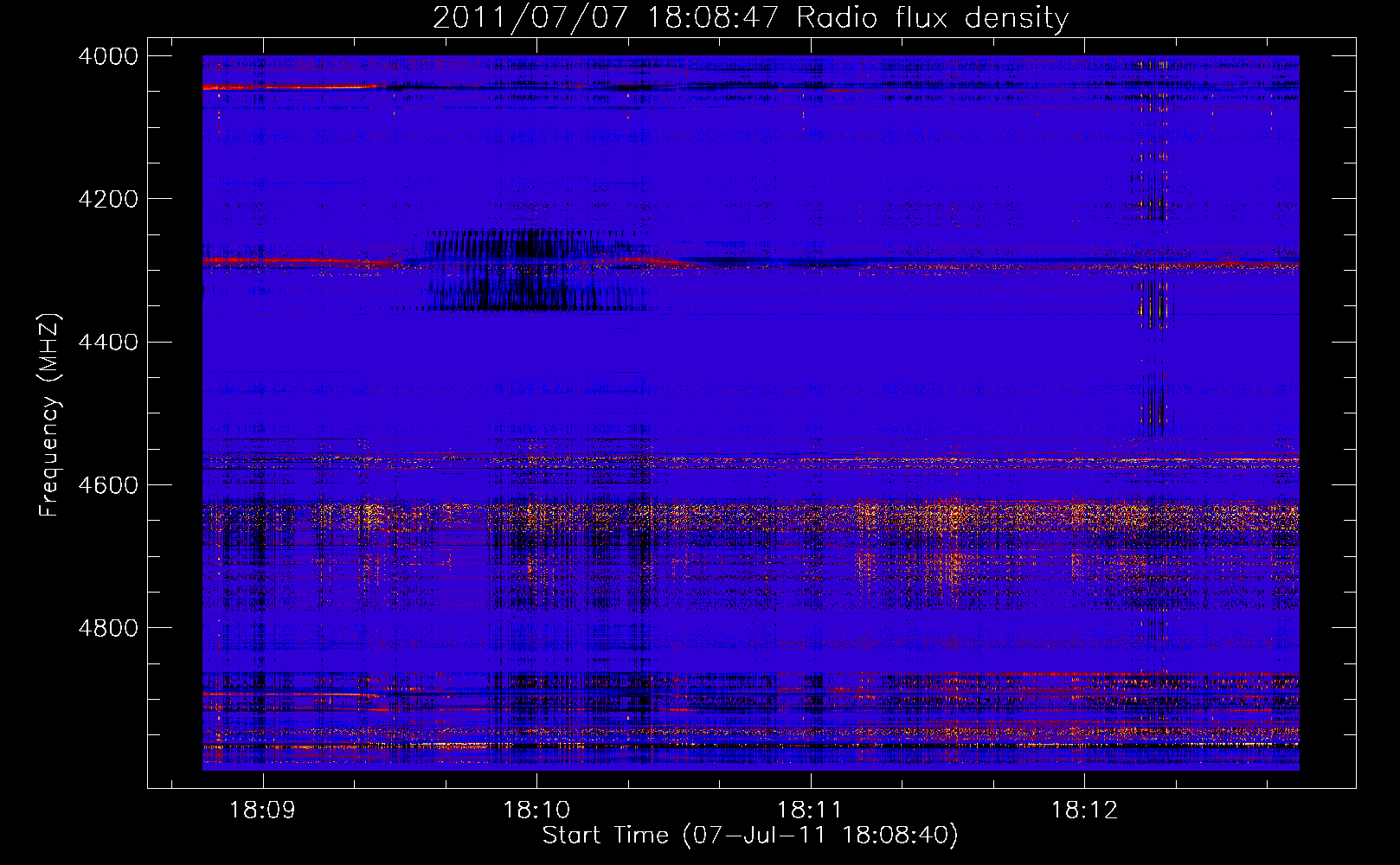Click the 4600 frequency tick label
The width and height of the screenshot is (1400, 865).
pos(108,484)
